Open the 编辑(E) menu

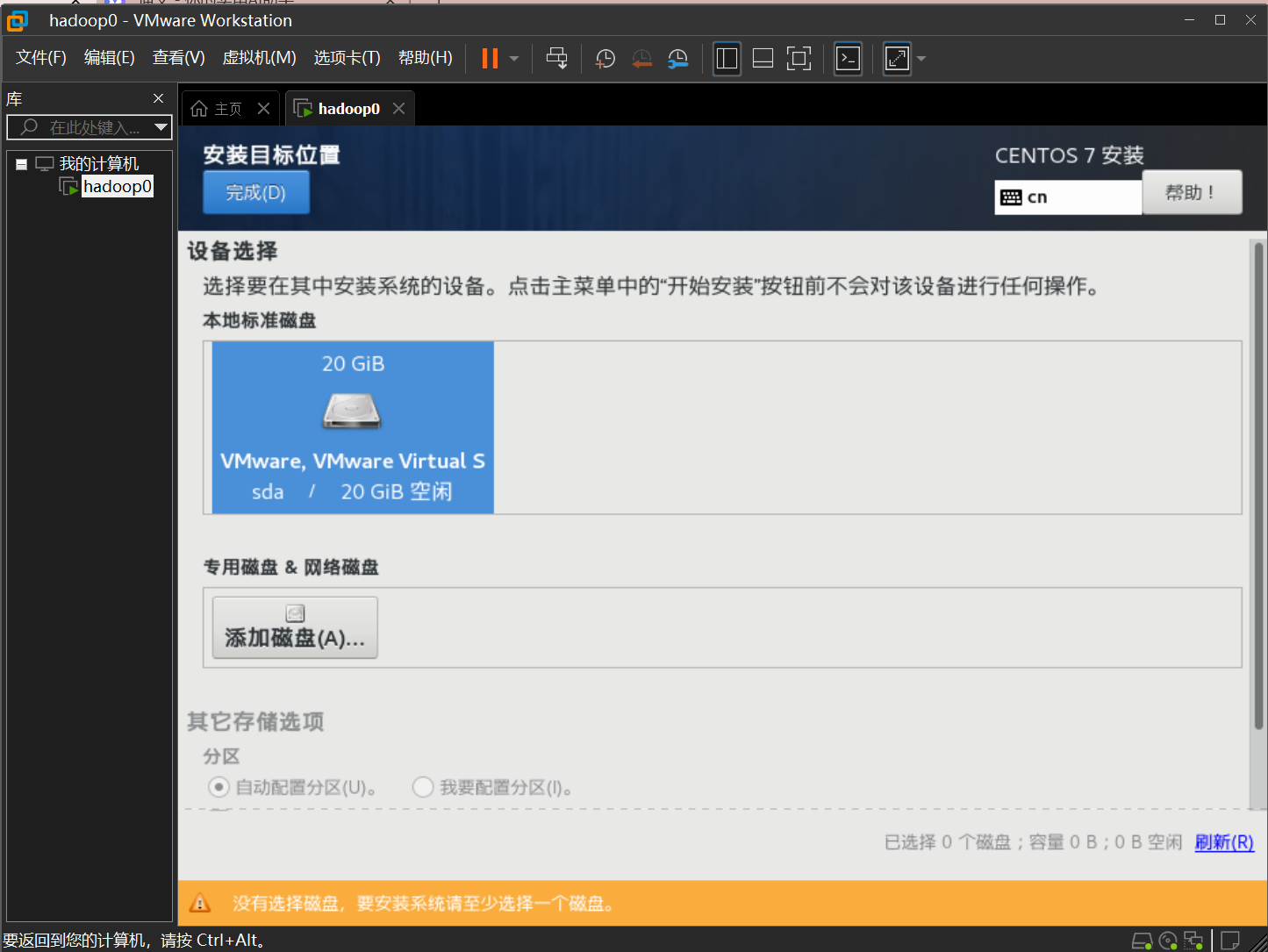(110, 58)
